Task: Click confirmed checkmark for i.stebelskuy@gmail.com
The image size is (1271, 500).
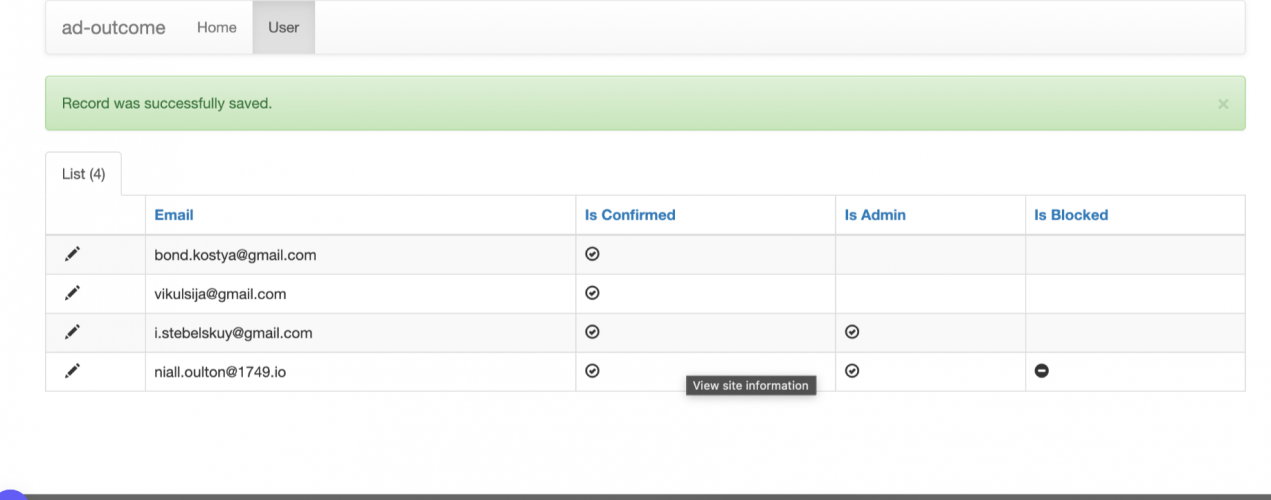Action: point(592,332)
